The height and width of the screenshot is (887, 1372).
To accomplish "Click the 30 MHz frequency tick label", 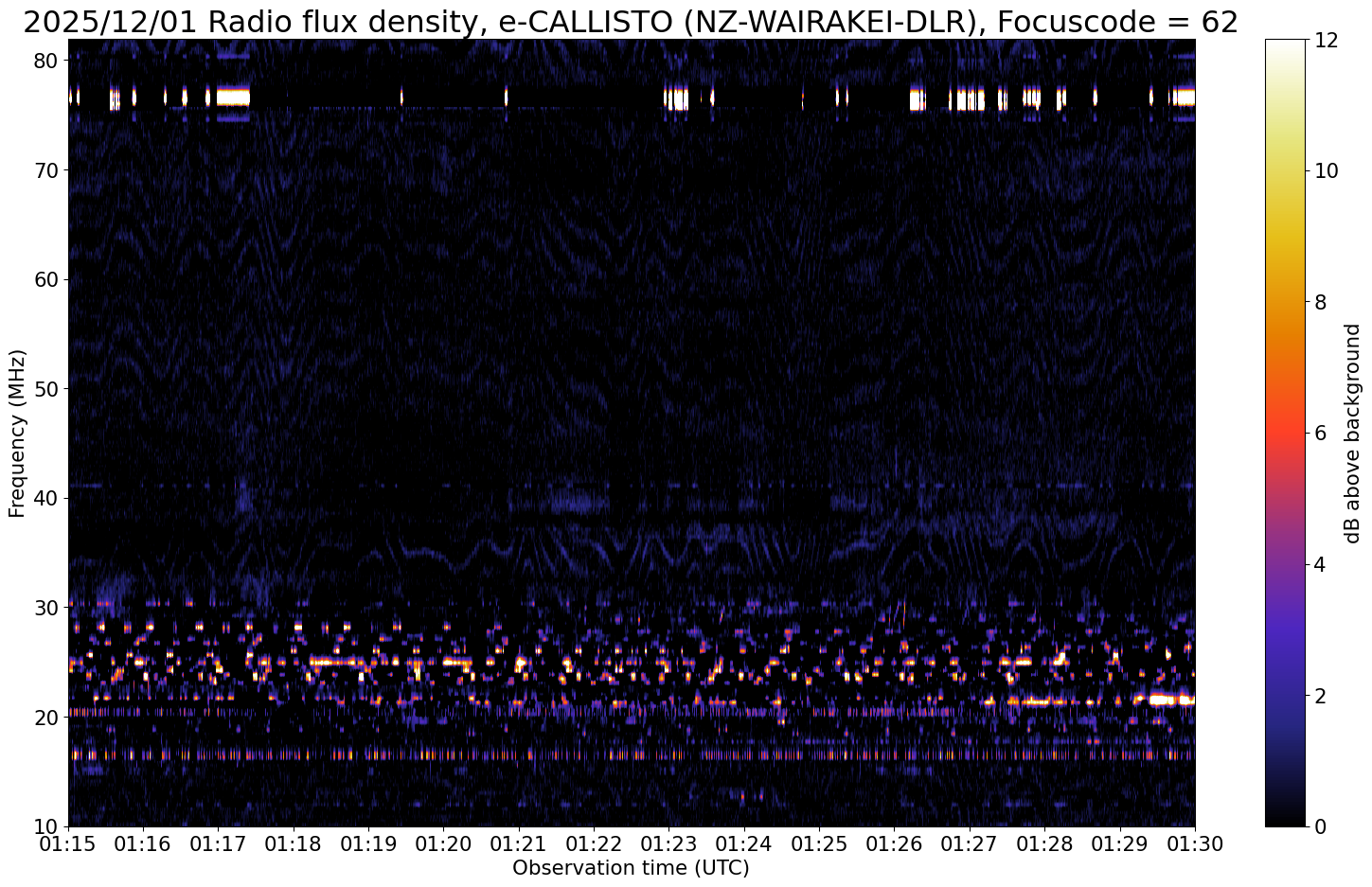I will 48,608.
